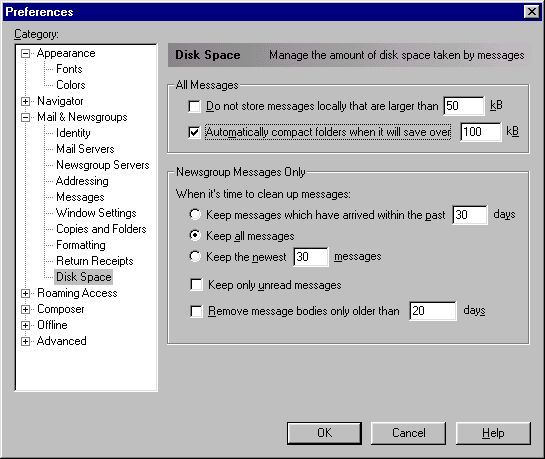Select Fonts under Appearance
This screenshot has height=459, width=545.
click(x=69, y=69)
